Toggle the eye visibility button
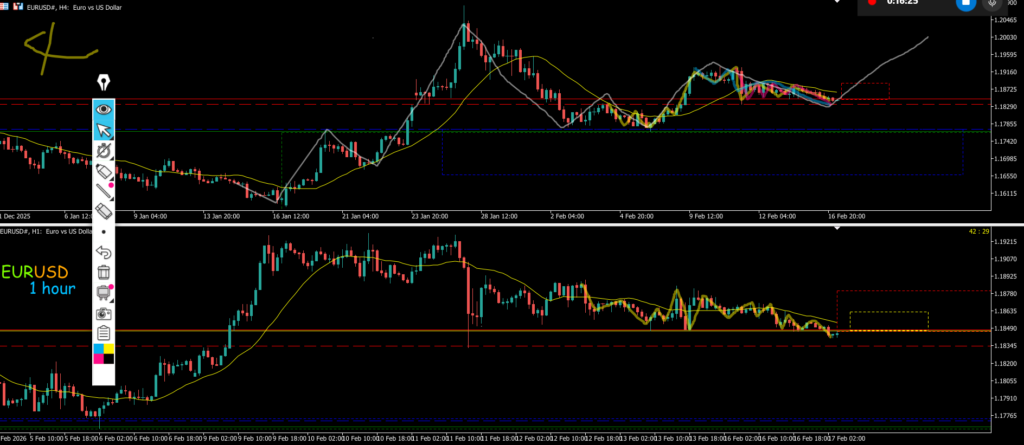The image size is (1024, 445). coord(103,108)
